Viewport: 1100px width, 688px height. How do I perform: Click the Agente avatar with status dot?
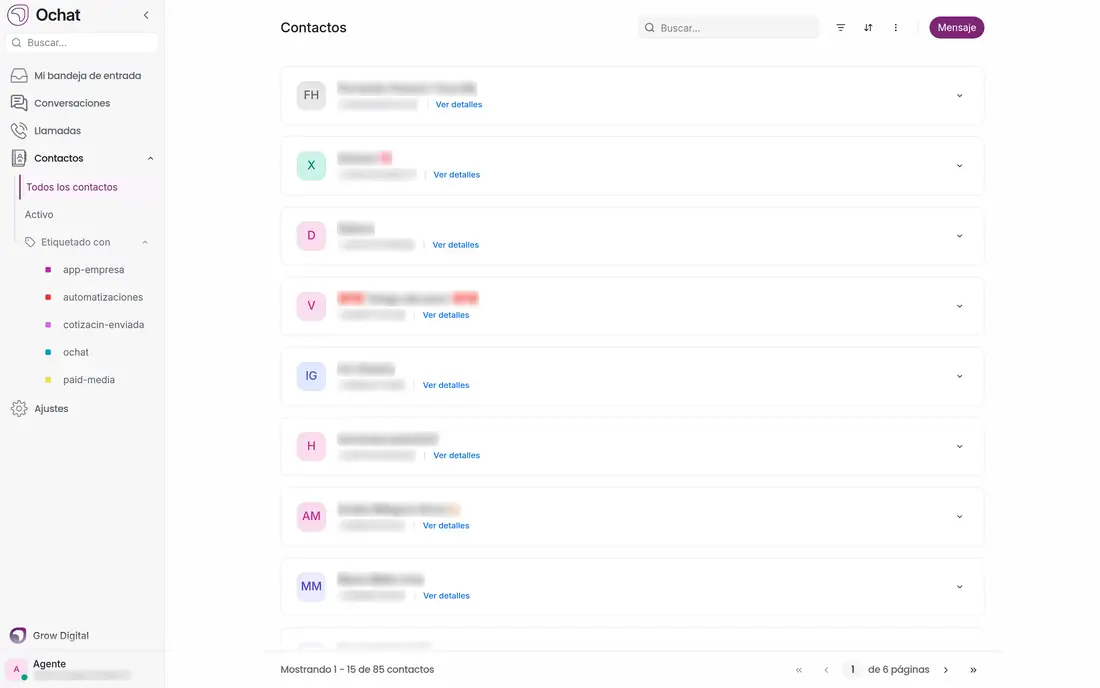pyautogui.click(x=17, y=669)
